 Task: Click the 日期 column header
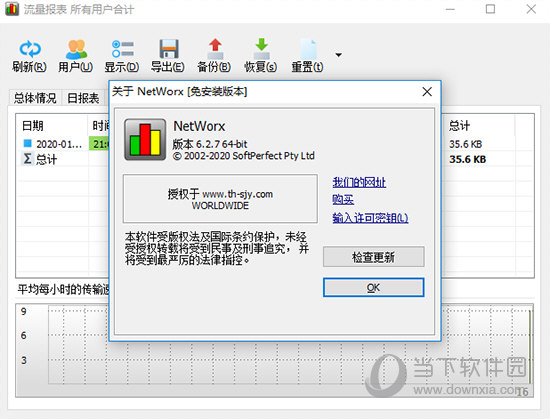coord(52,126)
